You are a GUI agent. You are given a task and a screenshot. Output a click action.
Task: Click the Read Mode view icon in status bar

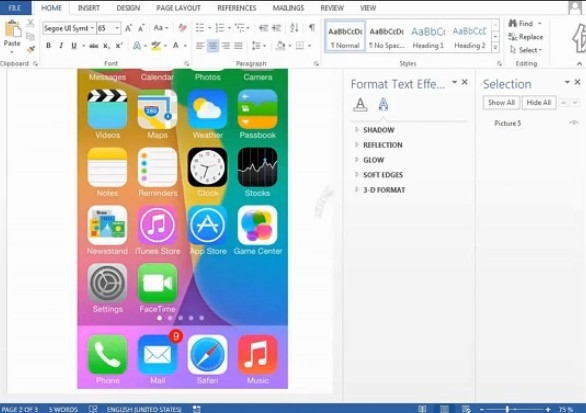(422, 409)
